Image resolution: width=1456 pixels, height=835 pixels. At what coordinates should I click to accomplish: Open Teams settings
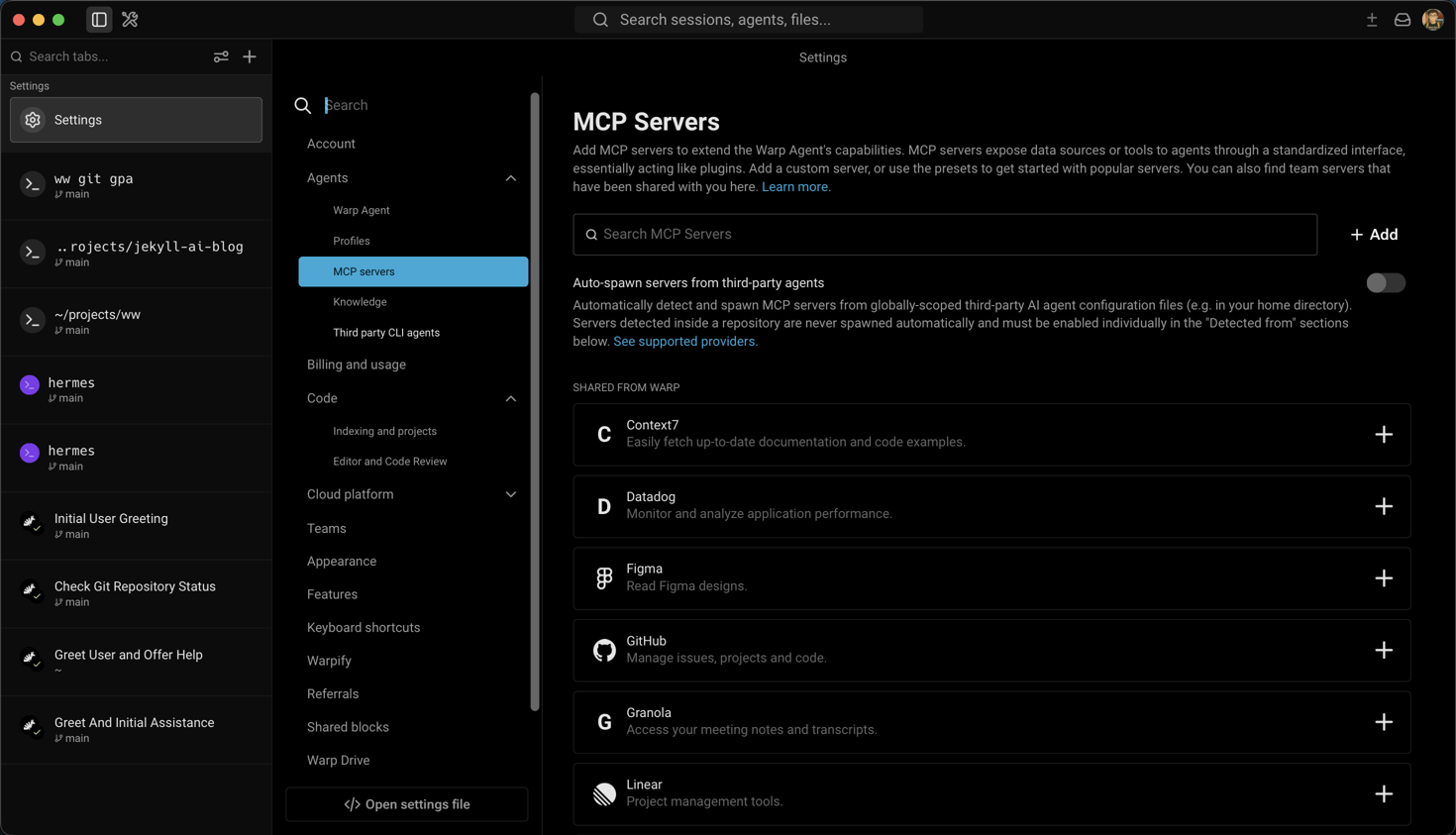[327, 529]
